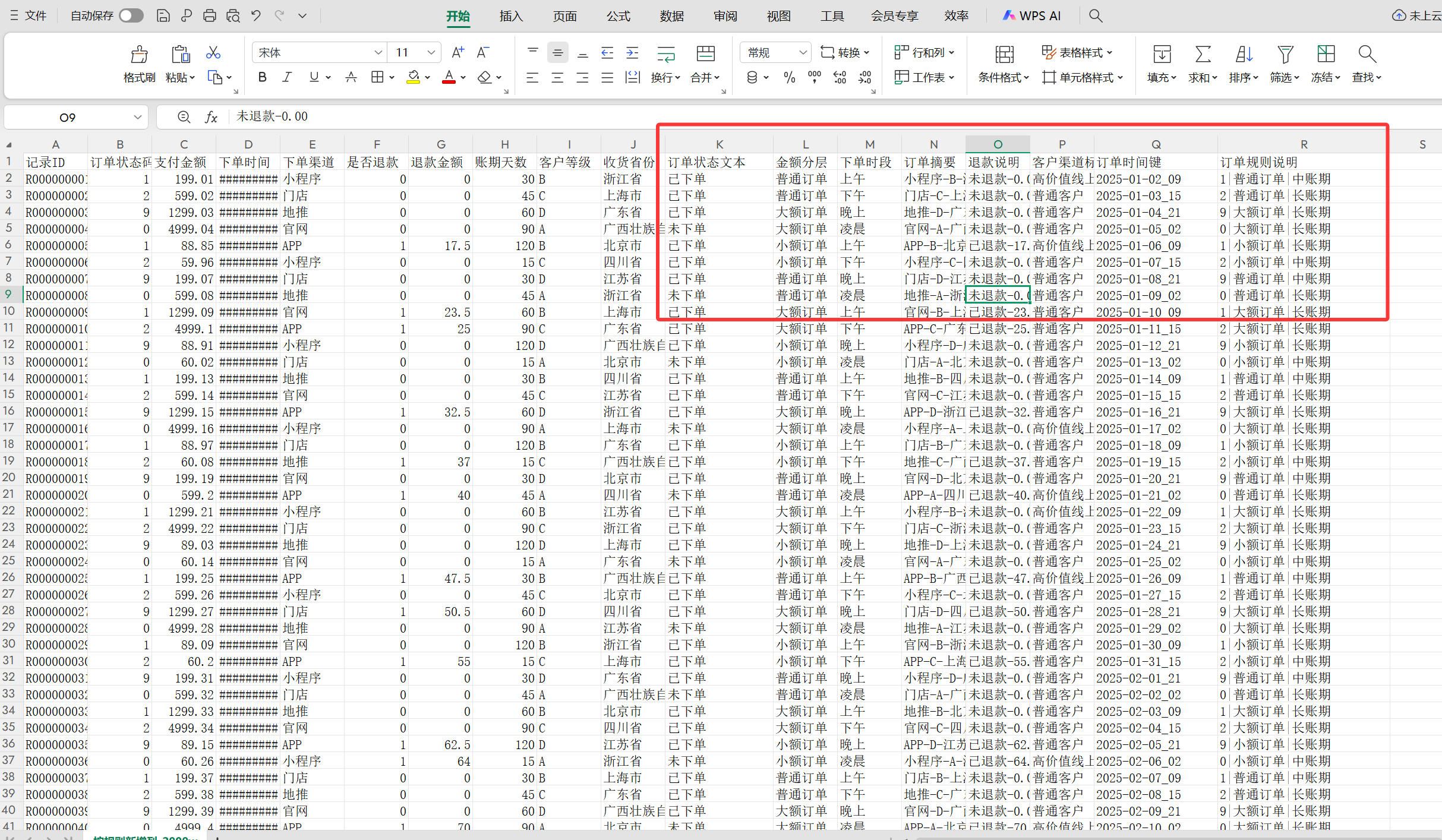The width and height of the screenshot is (1442, 840).
Task: Open the number format 常规 dropdown
Action: [803, 53]
